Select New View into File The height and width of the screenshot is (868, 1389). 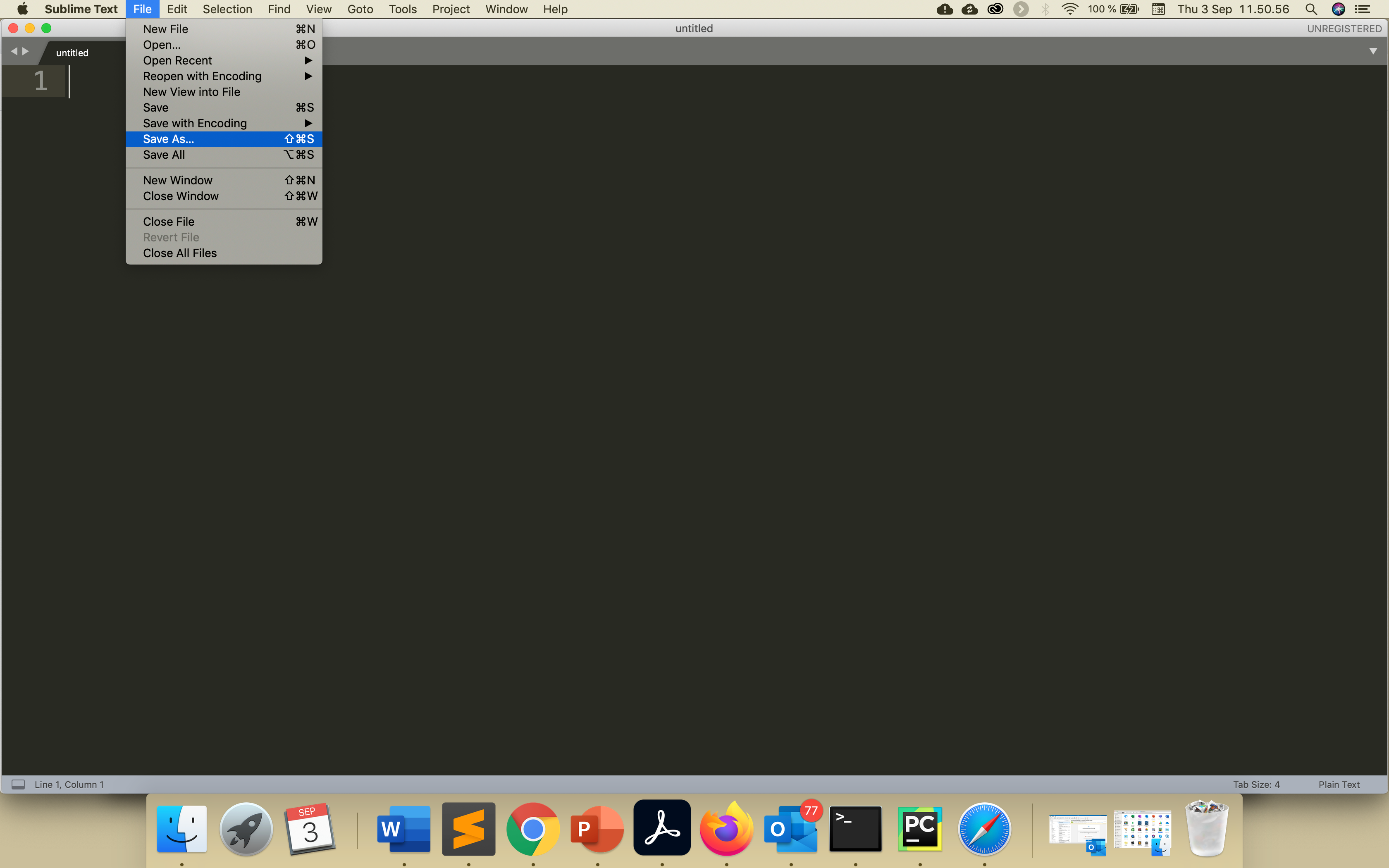coord(192,92)
